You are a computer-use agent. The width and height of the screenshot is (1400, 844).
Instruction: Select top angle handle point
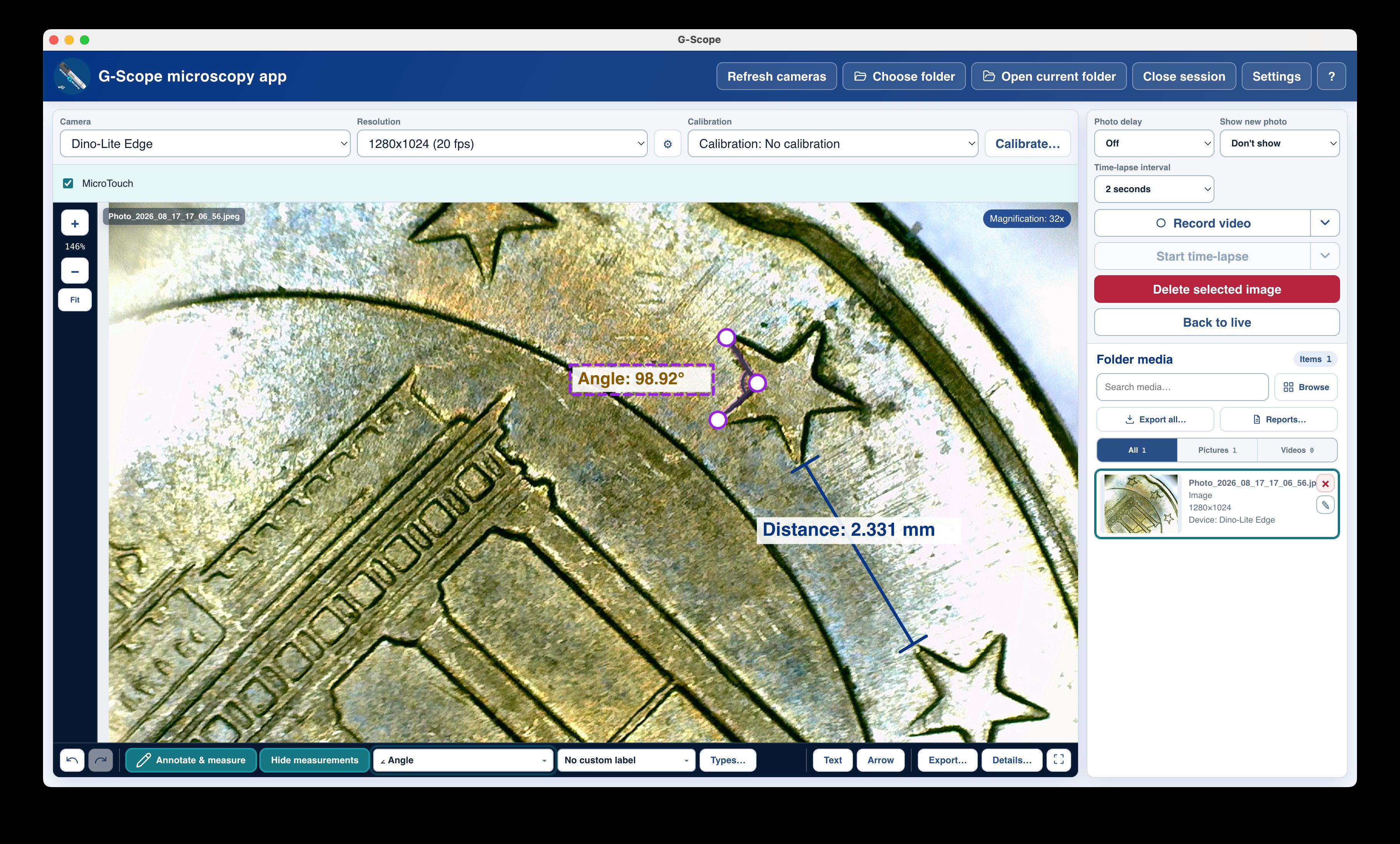click(726, 337)
